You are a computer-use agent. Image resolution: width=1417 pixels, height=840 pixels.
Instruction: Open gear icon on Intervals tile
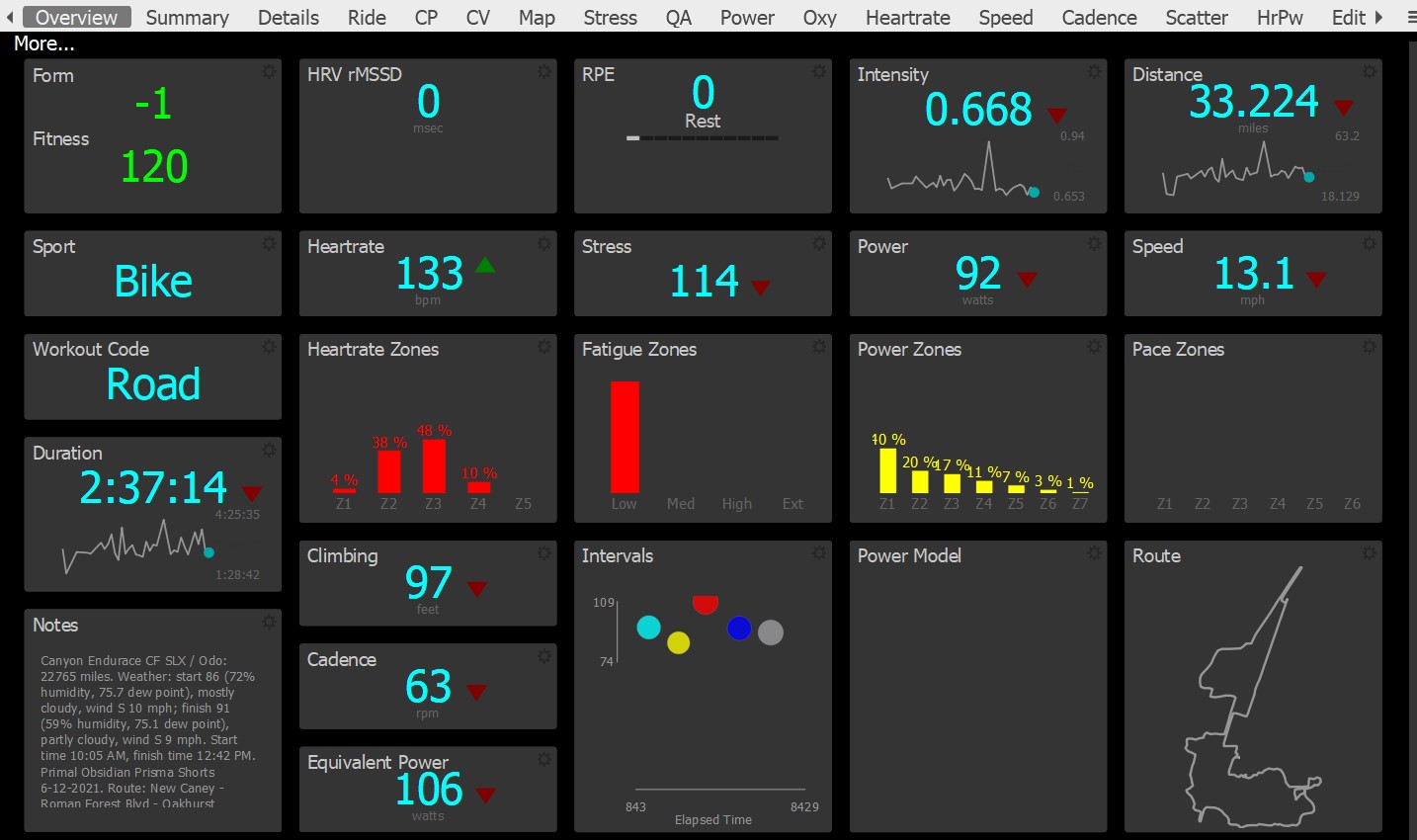[819, 553]
